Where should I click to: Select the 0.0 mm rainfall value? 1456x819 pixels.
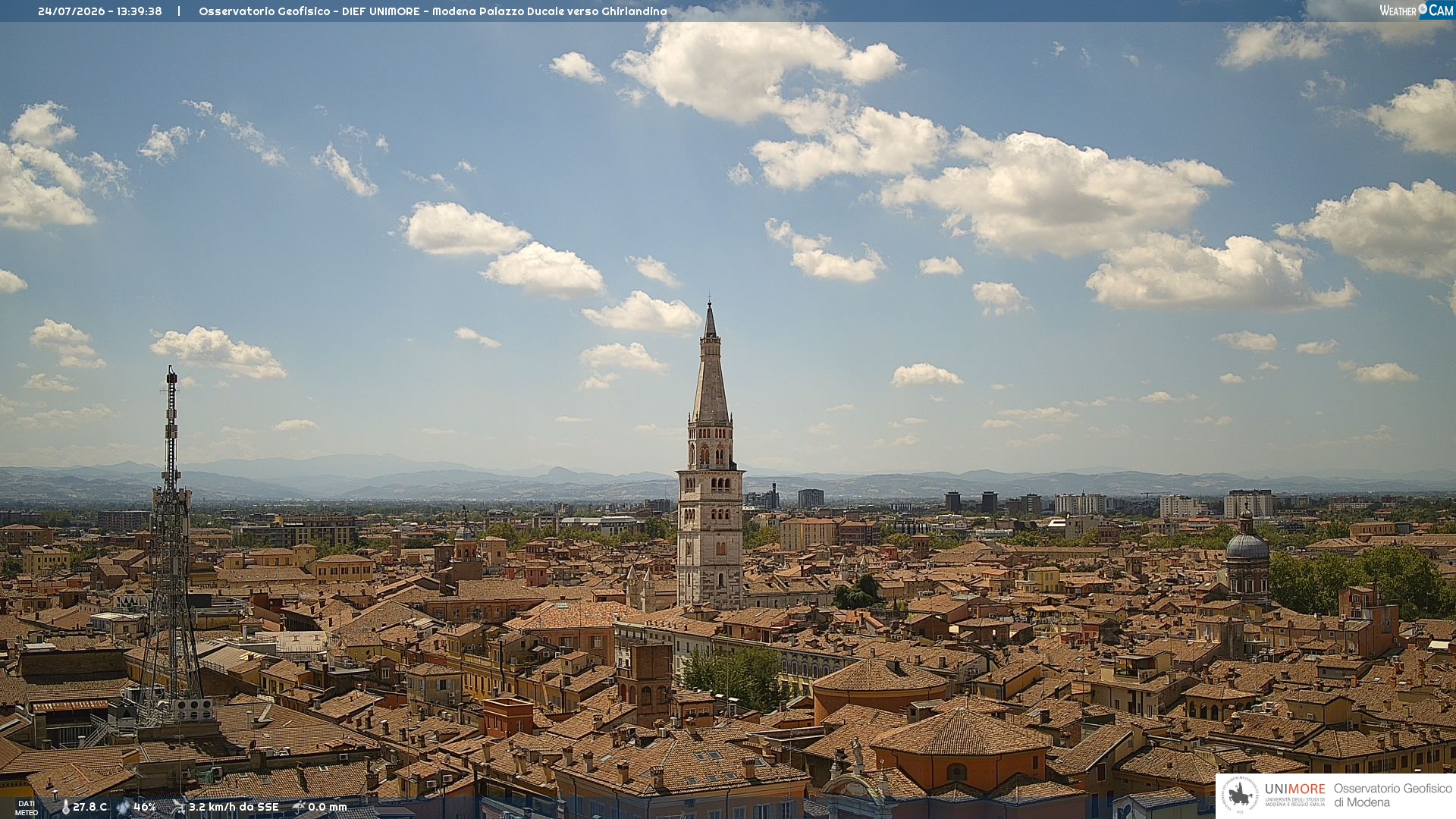(x=328, y=807)
